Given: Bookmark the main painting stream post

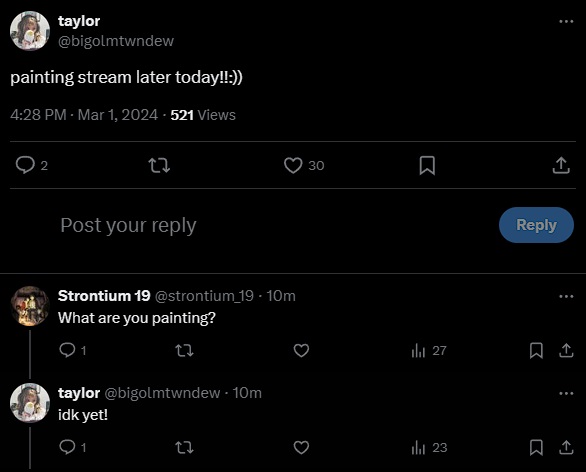Looking at the screenshot, I should 427,165.
